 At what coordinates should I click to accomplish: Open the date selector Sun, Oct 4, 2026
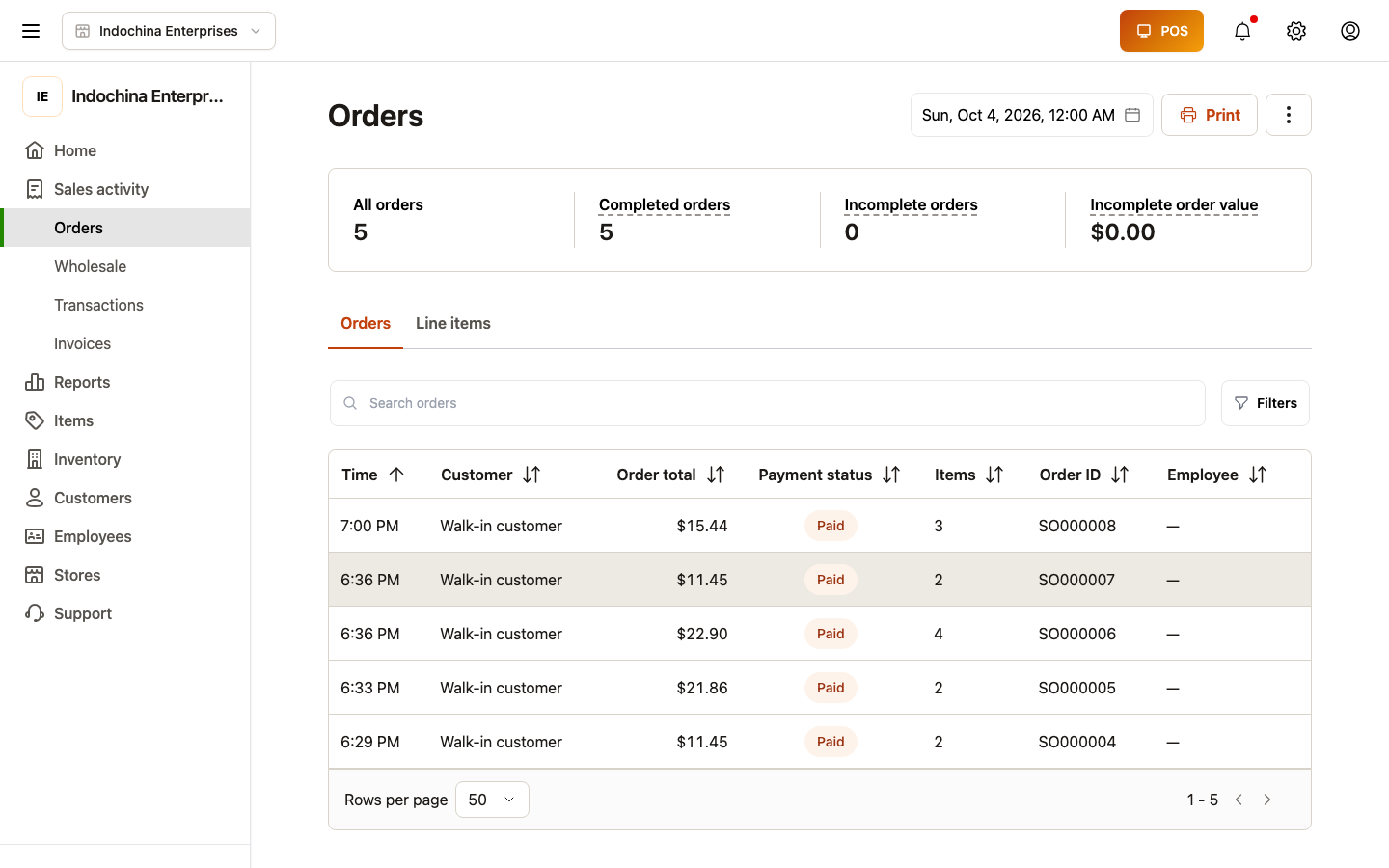[1031, 115]
